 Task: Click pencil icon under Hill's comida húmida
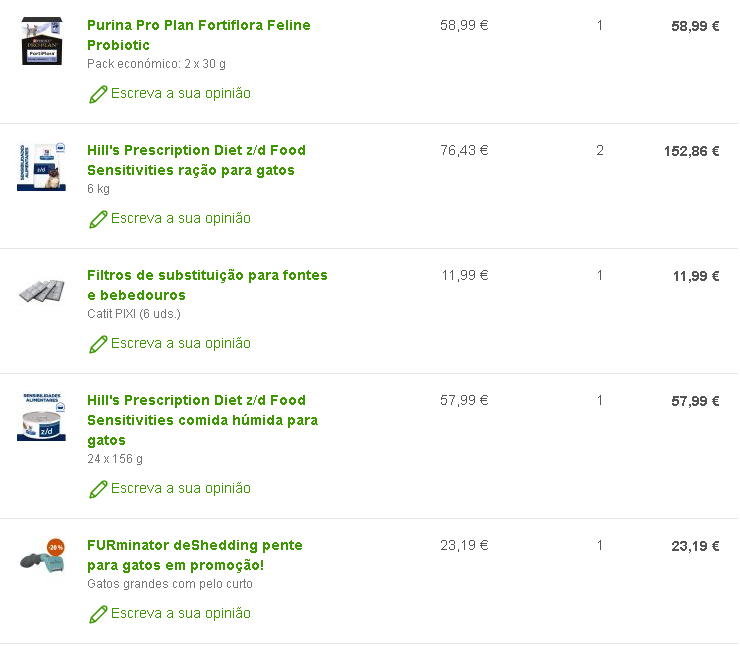coord(98,489)
